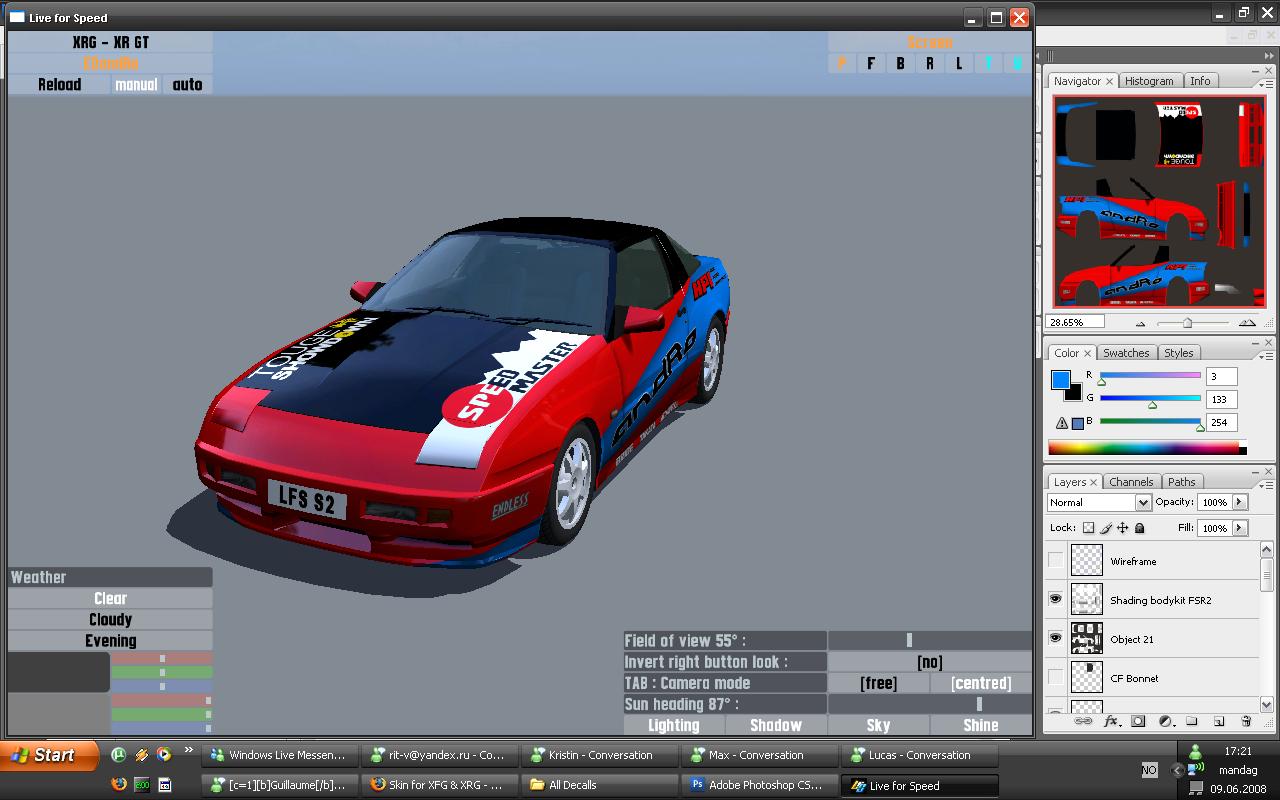This screenshot has height=800, width=1280.
Task: Enable lock transparent pixels icon
Action: pyautogui.click(x=1088, y=528)
